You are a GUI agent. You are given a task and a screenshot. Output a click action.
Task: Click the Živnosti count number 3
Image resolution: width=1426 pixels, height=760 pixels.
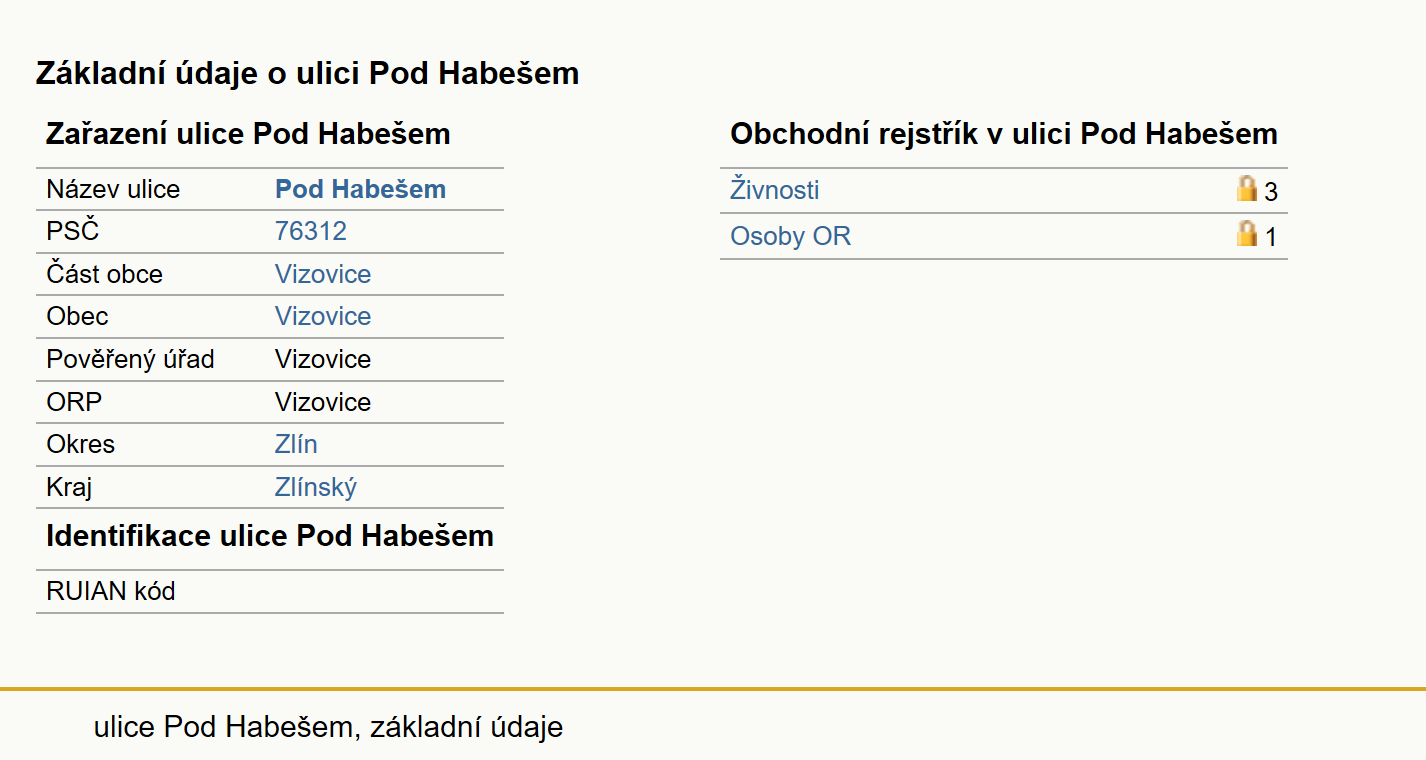[1271, 191]
